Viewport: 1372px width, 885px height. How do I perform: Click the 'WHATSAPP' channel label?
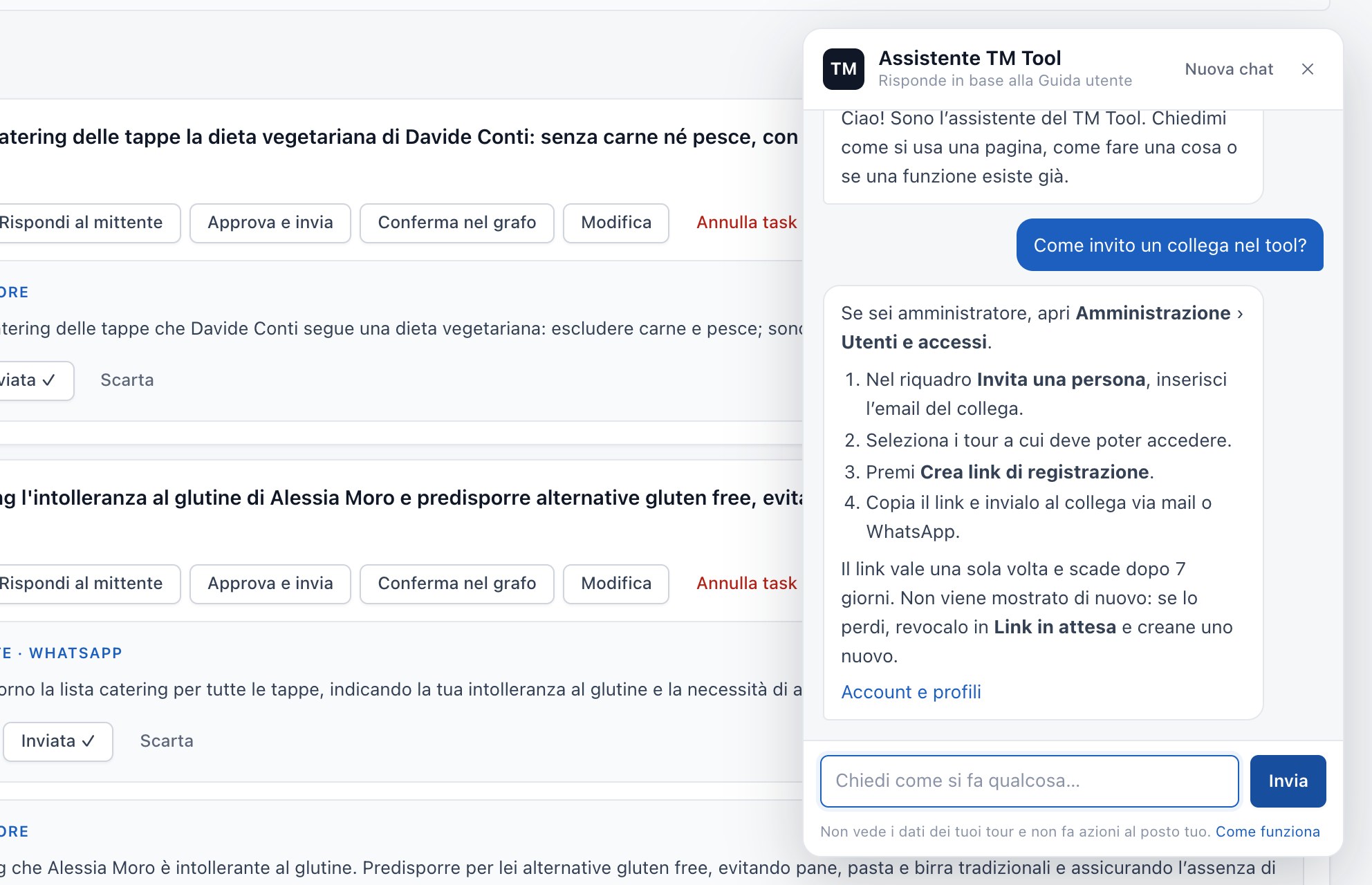(x=75, y=653)
